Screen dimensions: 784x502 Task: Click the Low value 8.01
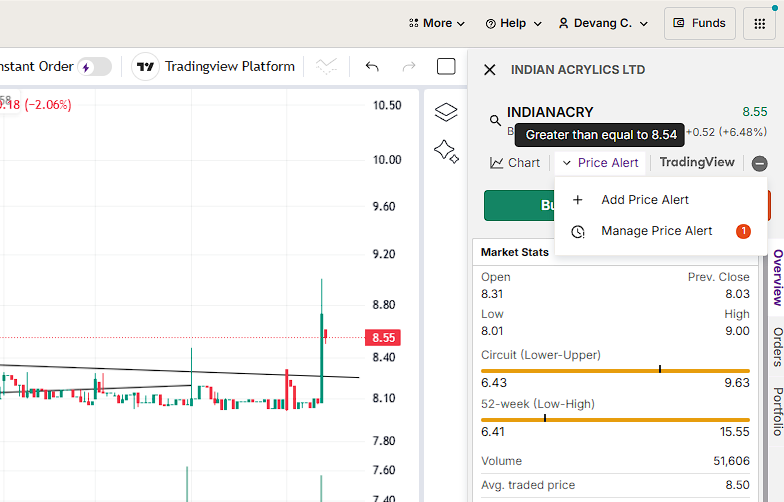click(492, 331)
